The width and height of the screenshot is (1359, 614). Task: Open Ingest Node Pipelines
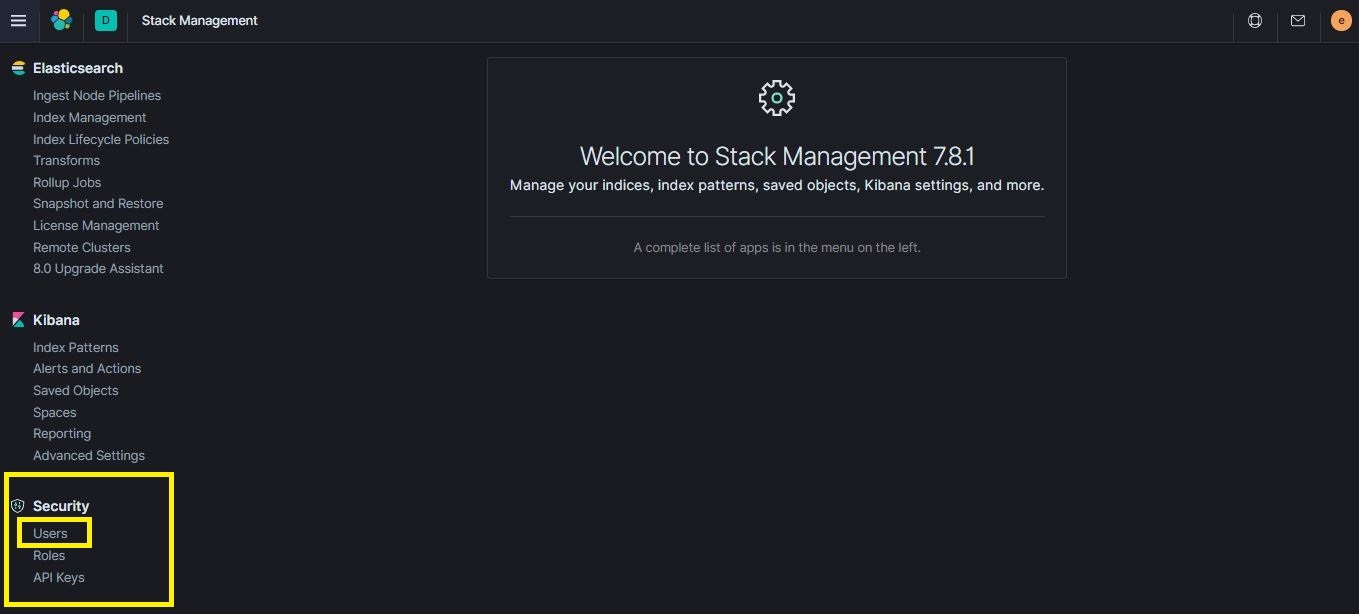(x=97, y=96)
